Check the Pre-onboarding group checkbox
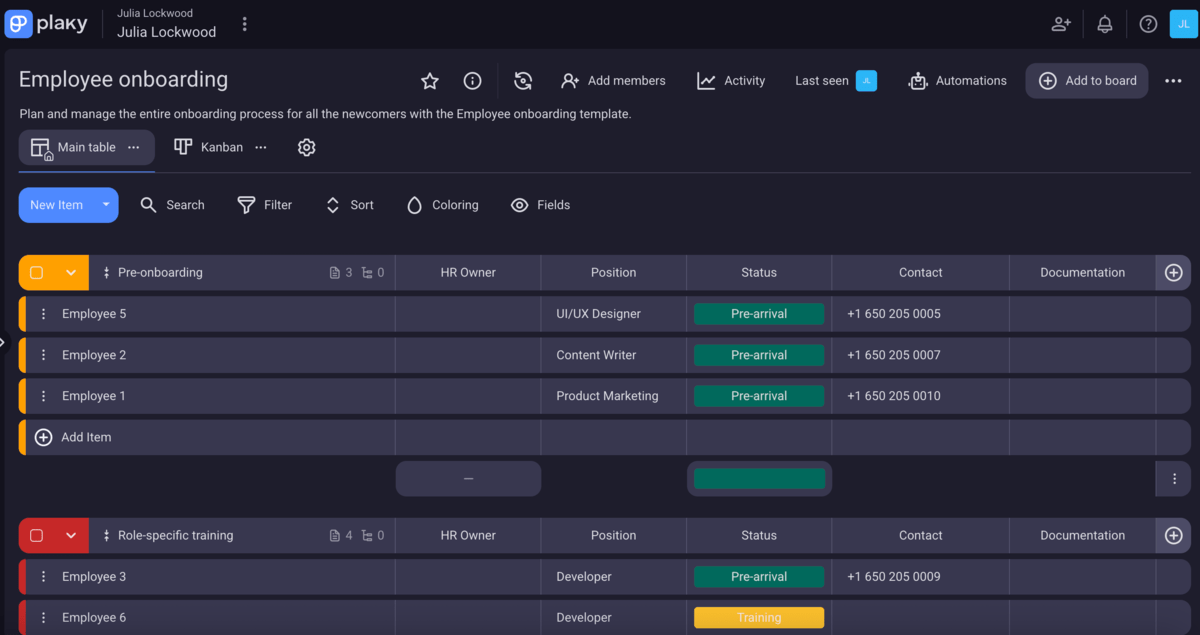The height and width of the screenshot is (635, 1200). [x=37, y=272]
